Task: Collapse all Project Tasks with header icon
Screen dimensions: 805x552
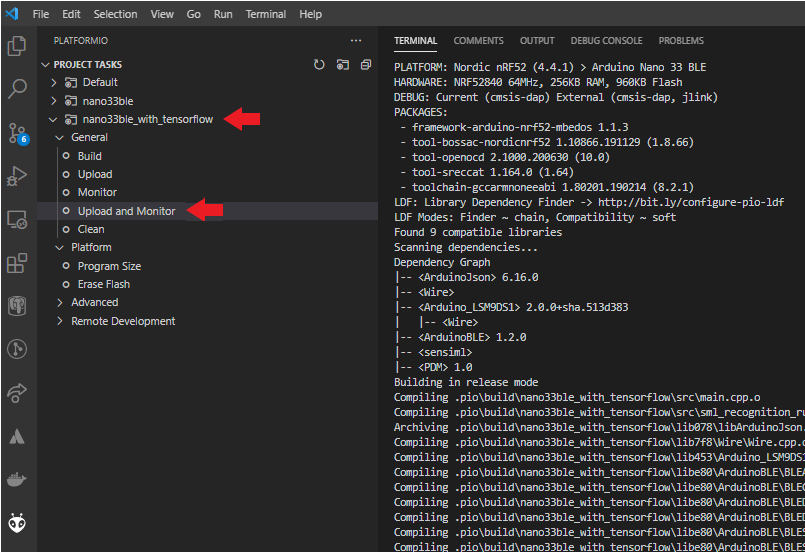Action: pos(365,64)
